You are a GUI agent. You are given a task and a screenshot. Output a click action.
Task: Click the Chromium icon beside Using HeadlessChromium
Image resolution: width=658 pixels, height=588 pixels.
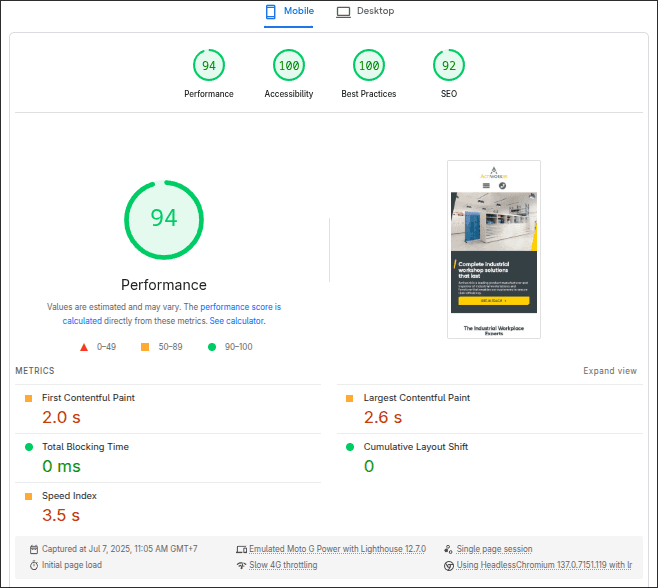tap(449, 566)
